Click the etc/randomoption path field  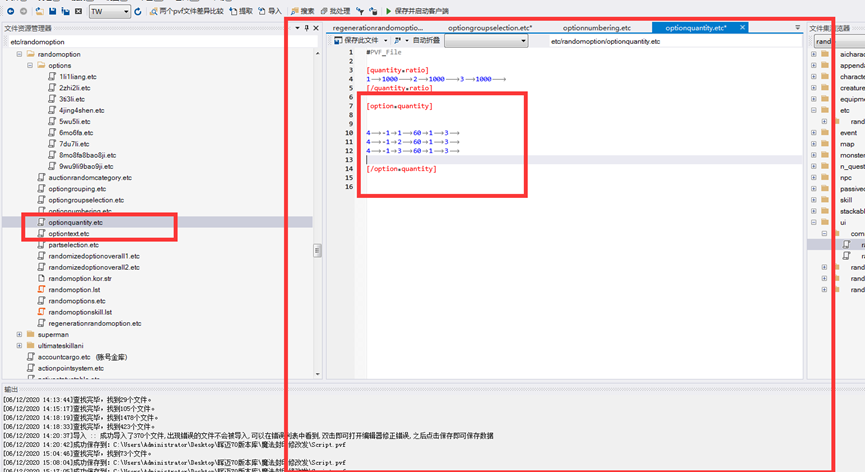coord(150,42)
